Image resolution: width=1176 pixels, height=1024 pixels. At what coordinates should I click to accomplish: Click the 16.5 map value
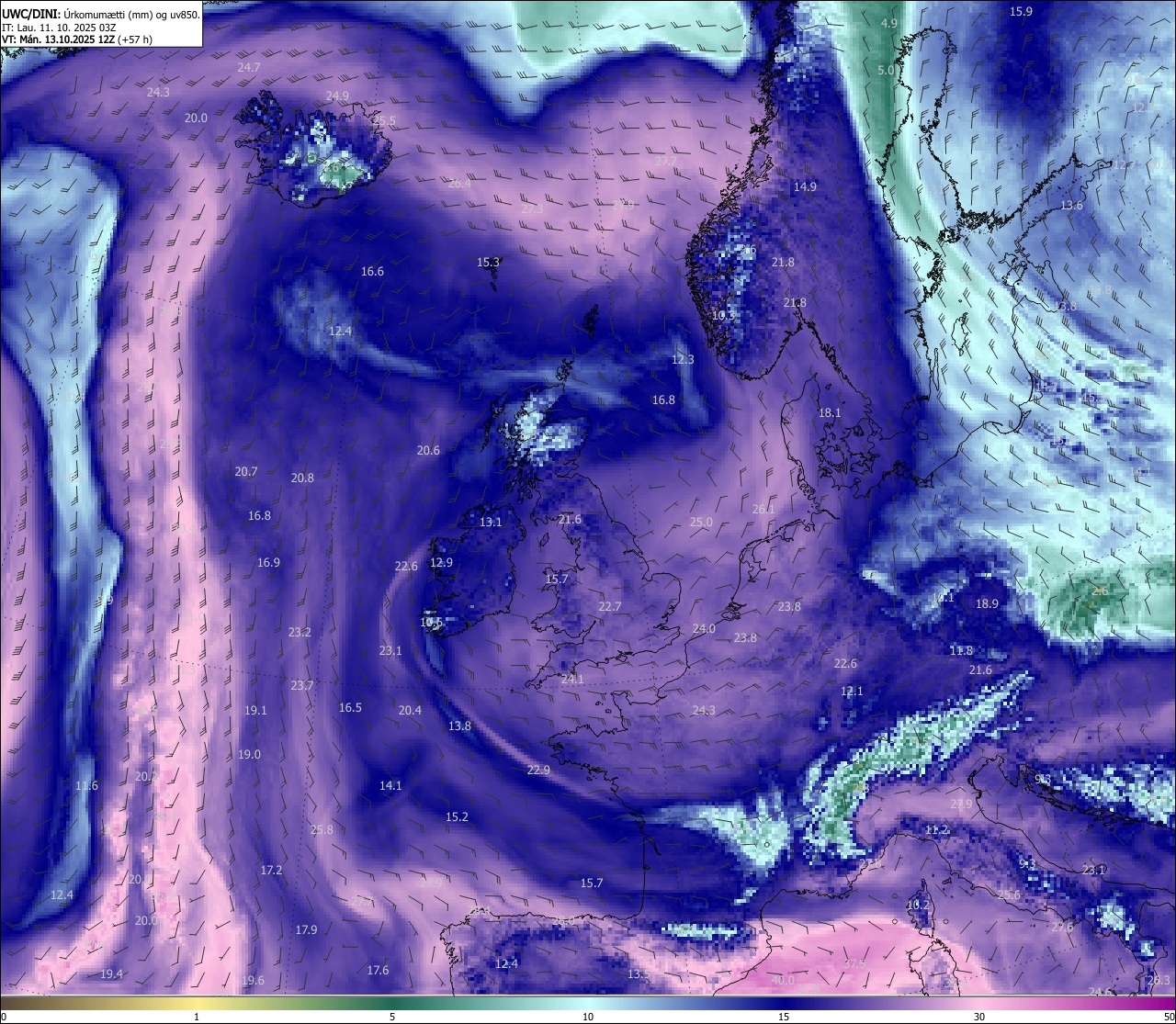coord(350,708)
